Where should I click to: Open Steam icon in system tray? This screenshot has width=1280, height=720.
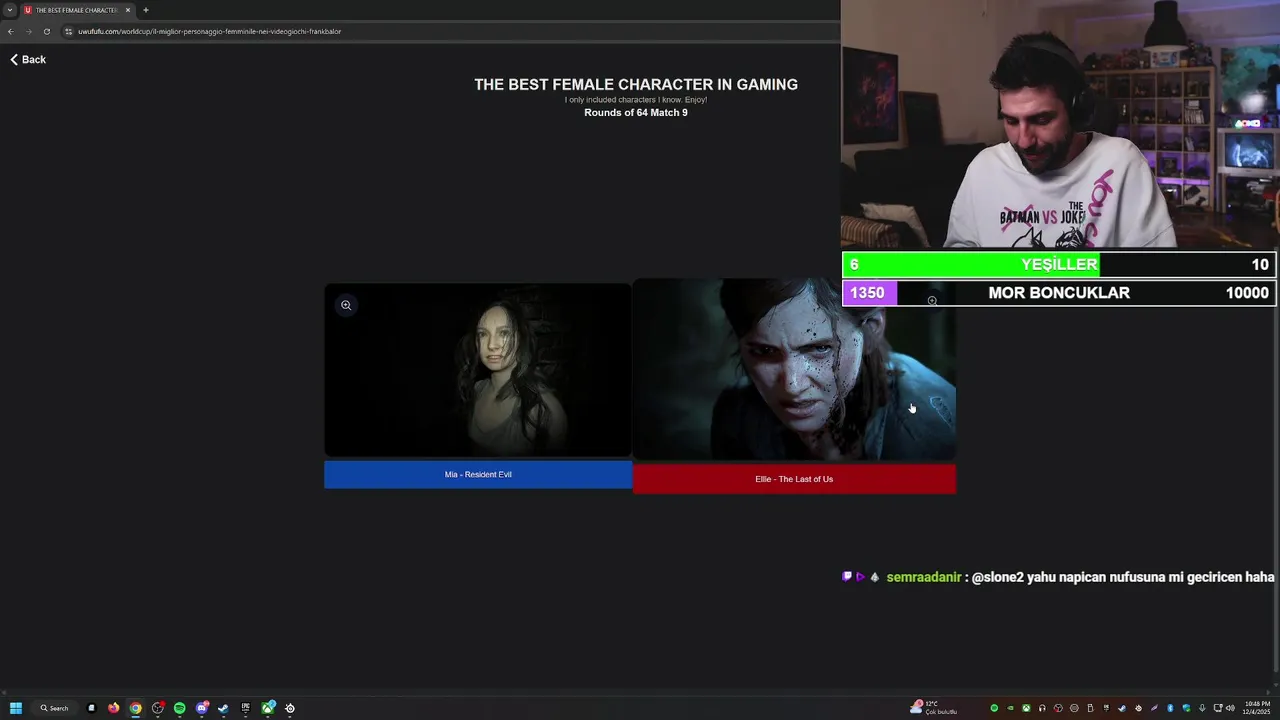click(1122, 708)
